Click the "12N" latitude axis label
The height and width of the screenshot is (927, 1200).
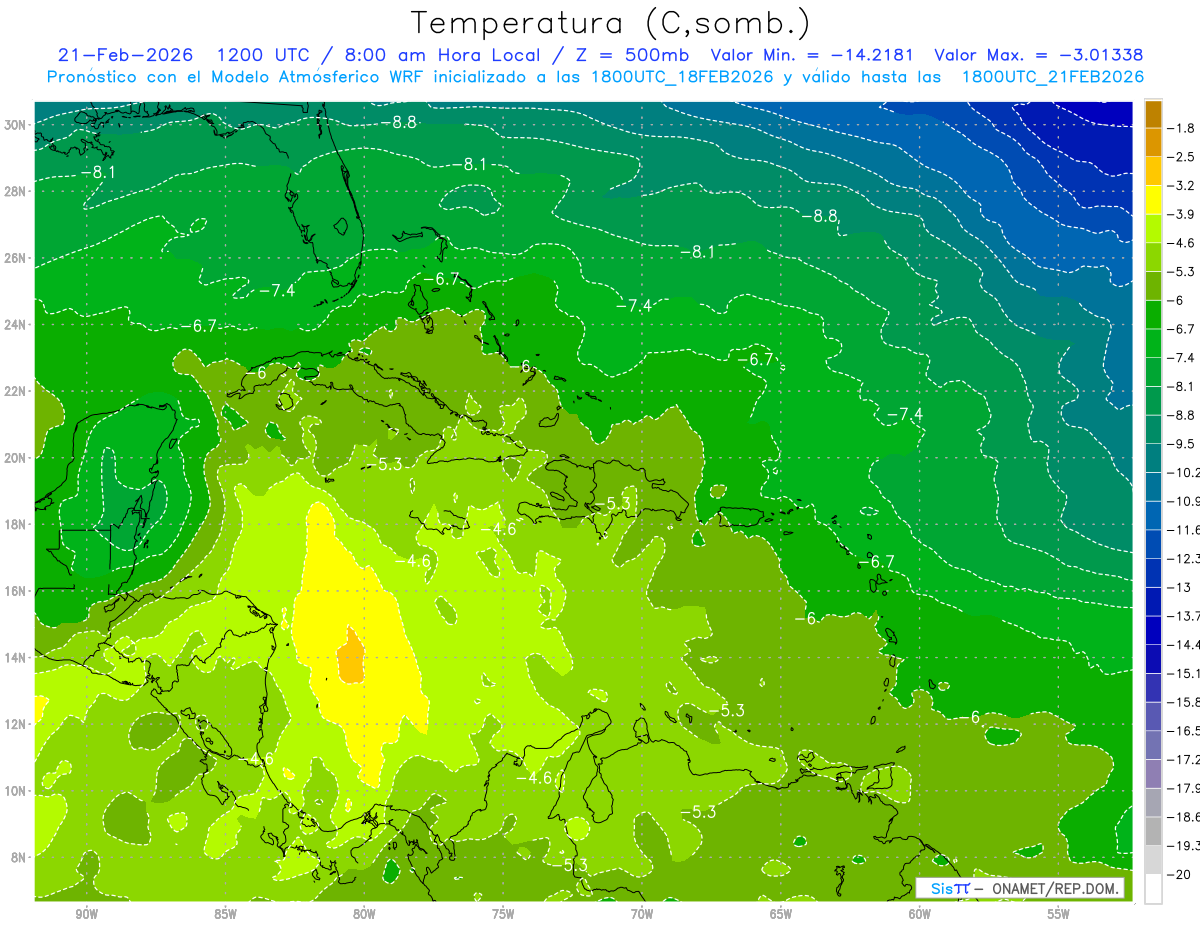coord(17,724)
